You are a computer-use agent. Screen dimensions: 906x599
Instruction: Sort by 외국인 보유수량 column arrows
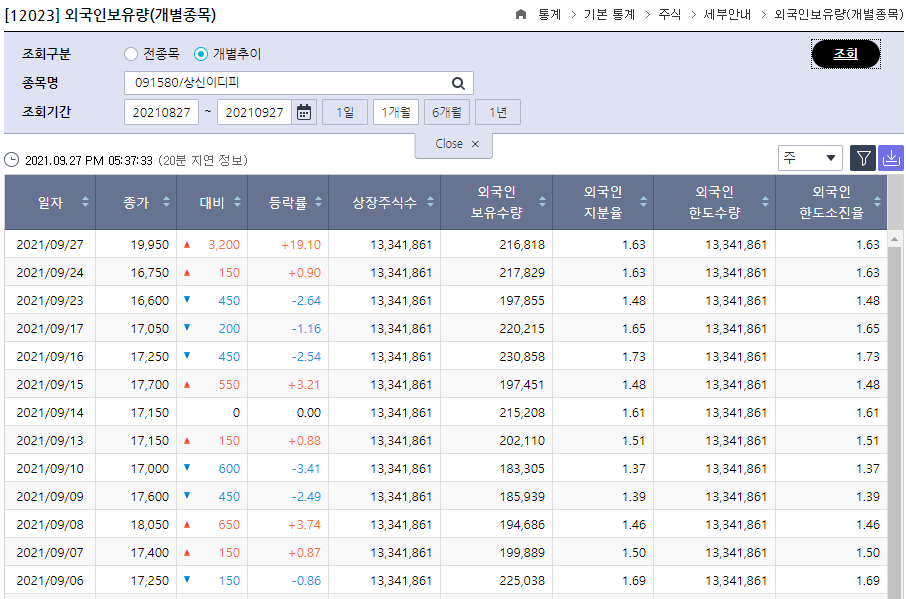[543, 202]
